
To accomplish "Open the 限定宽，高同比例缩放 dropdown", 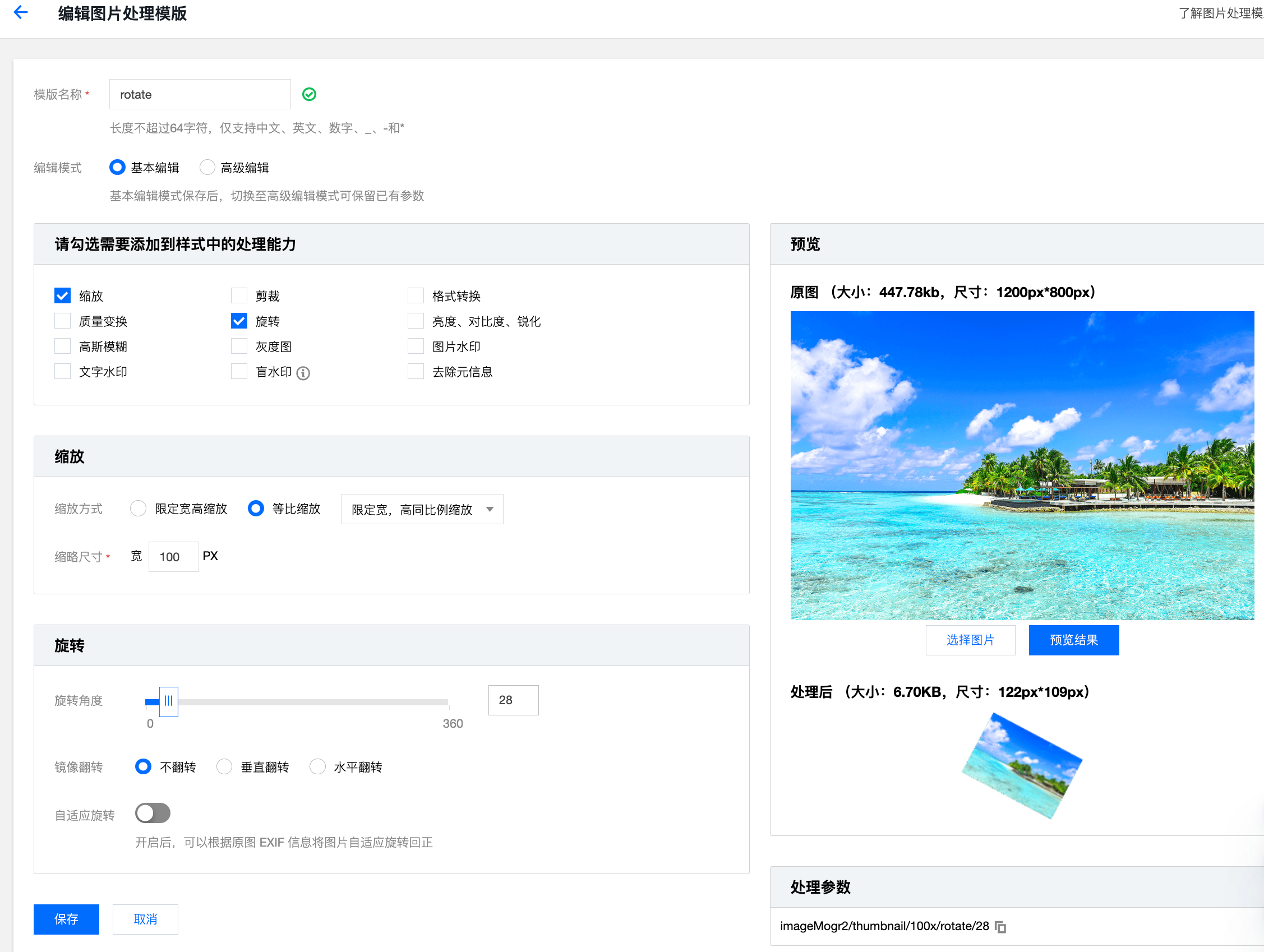I will [422, 509].
